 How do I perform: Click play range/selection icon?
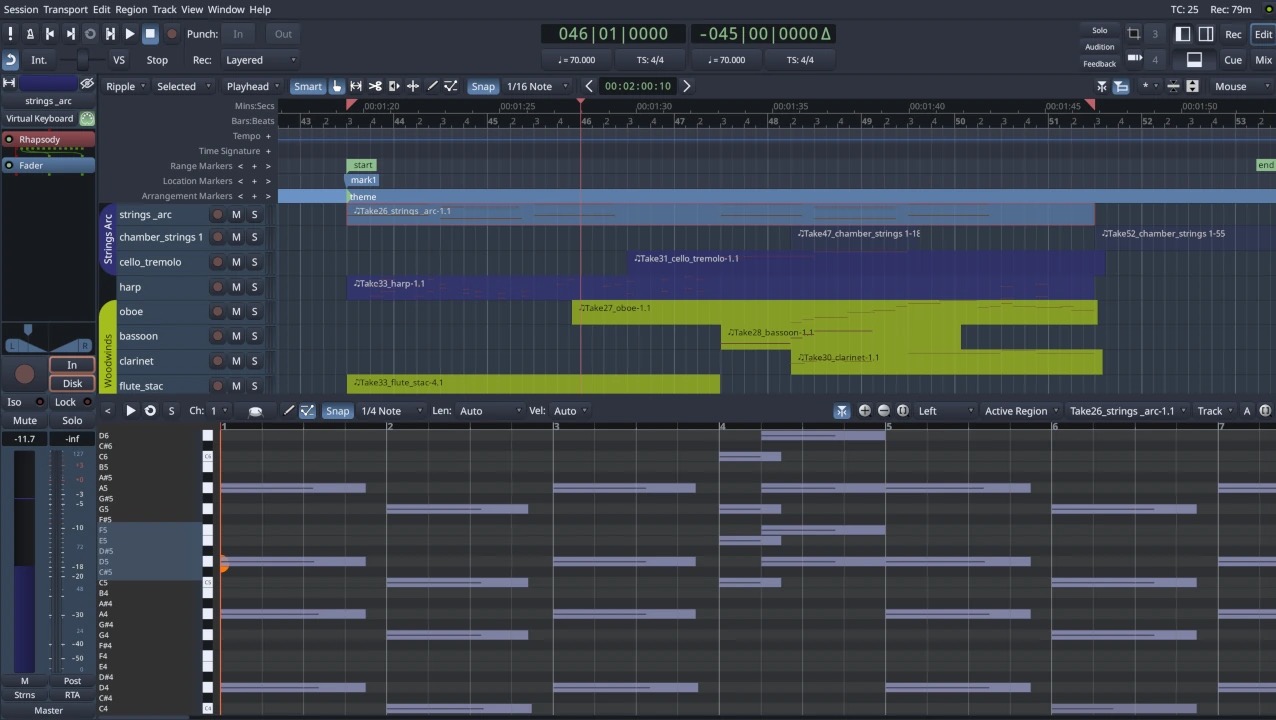(x=110, y=34)
